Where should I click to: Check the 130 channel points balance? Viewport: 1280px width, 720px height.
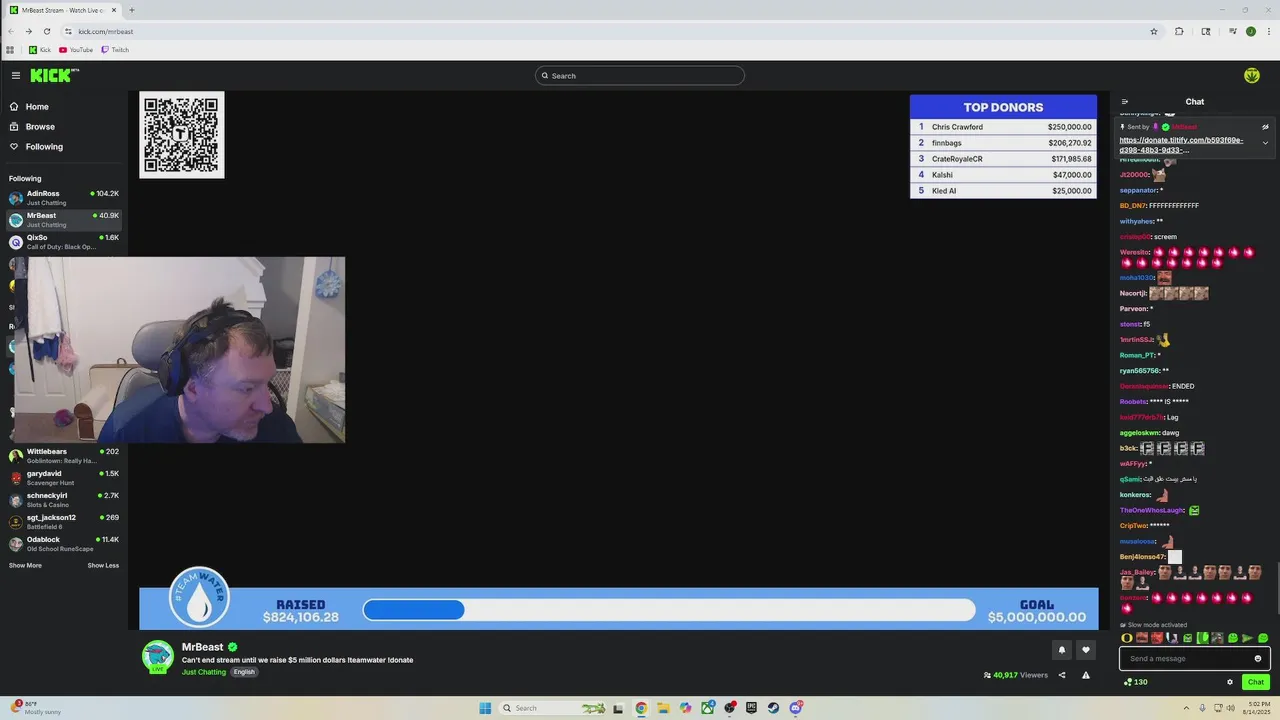[1135, 682]
